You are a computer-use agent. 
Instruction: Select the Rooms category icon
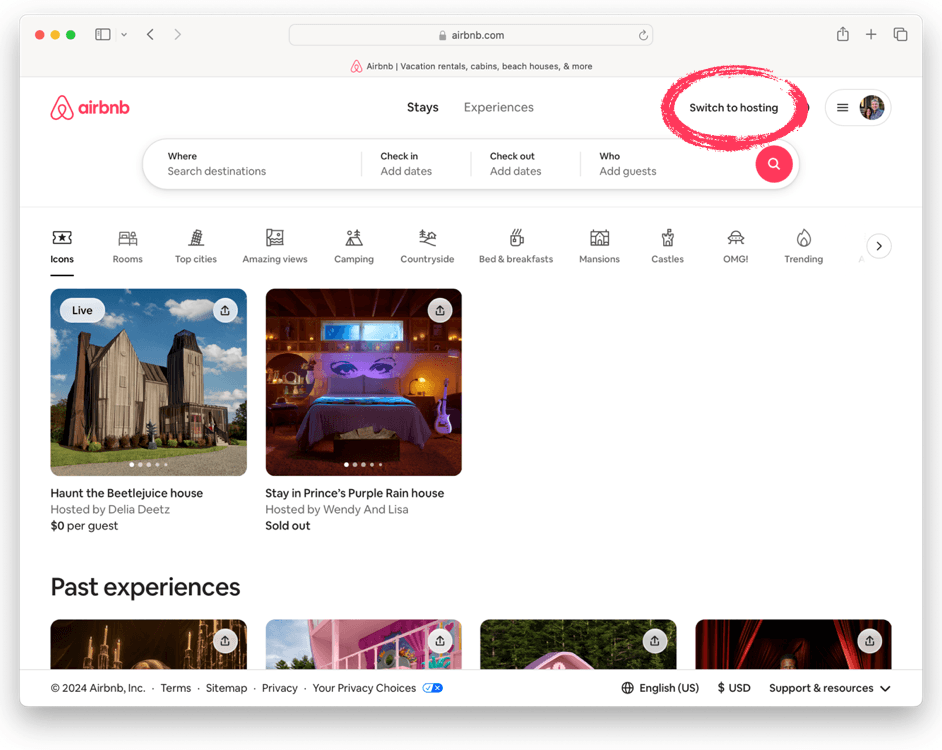point(127,239)
